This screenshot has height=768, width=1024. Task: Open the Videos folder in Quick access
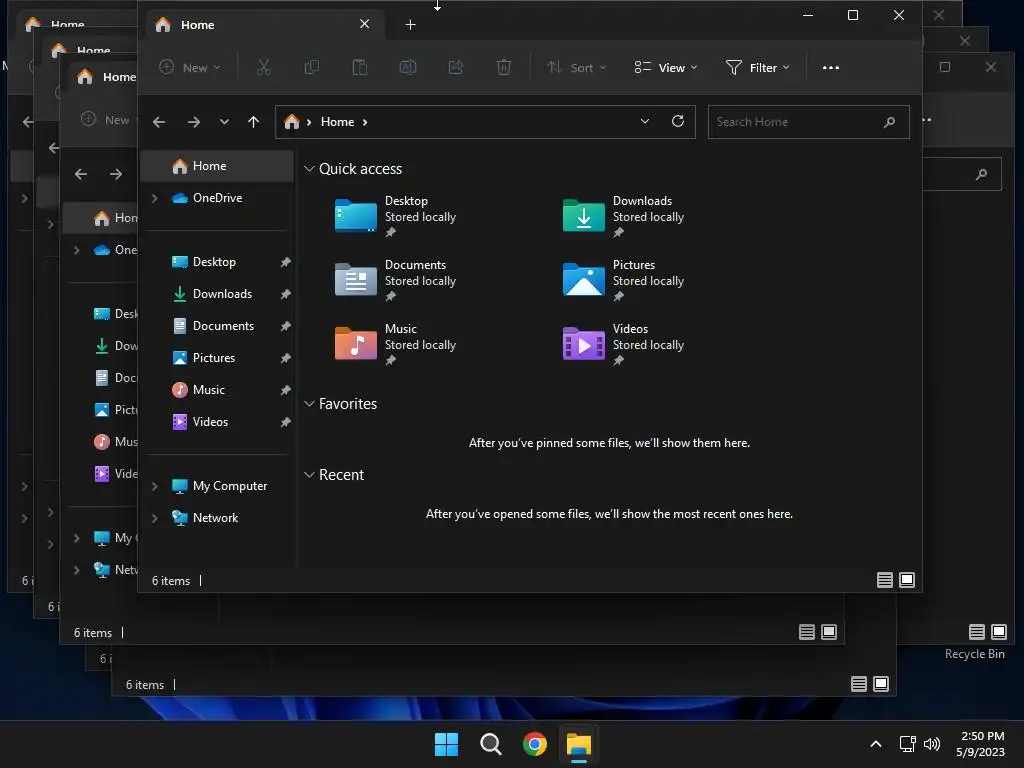pos(624,345)
